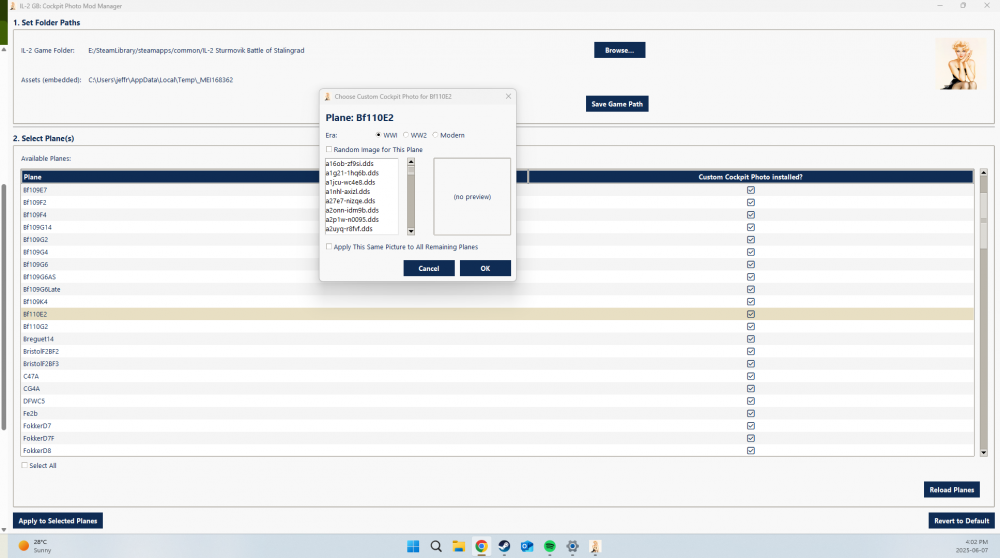This screenshot has height=558, width=1000.
Task: Toggle the Select All checkbox
Action: pyautogui.click(x=25, y=466)
